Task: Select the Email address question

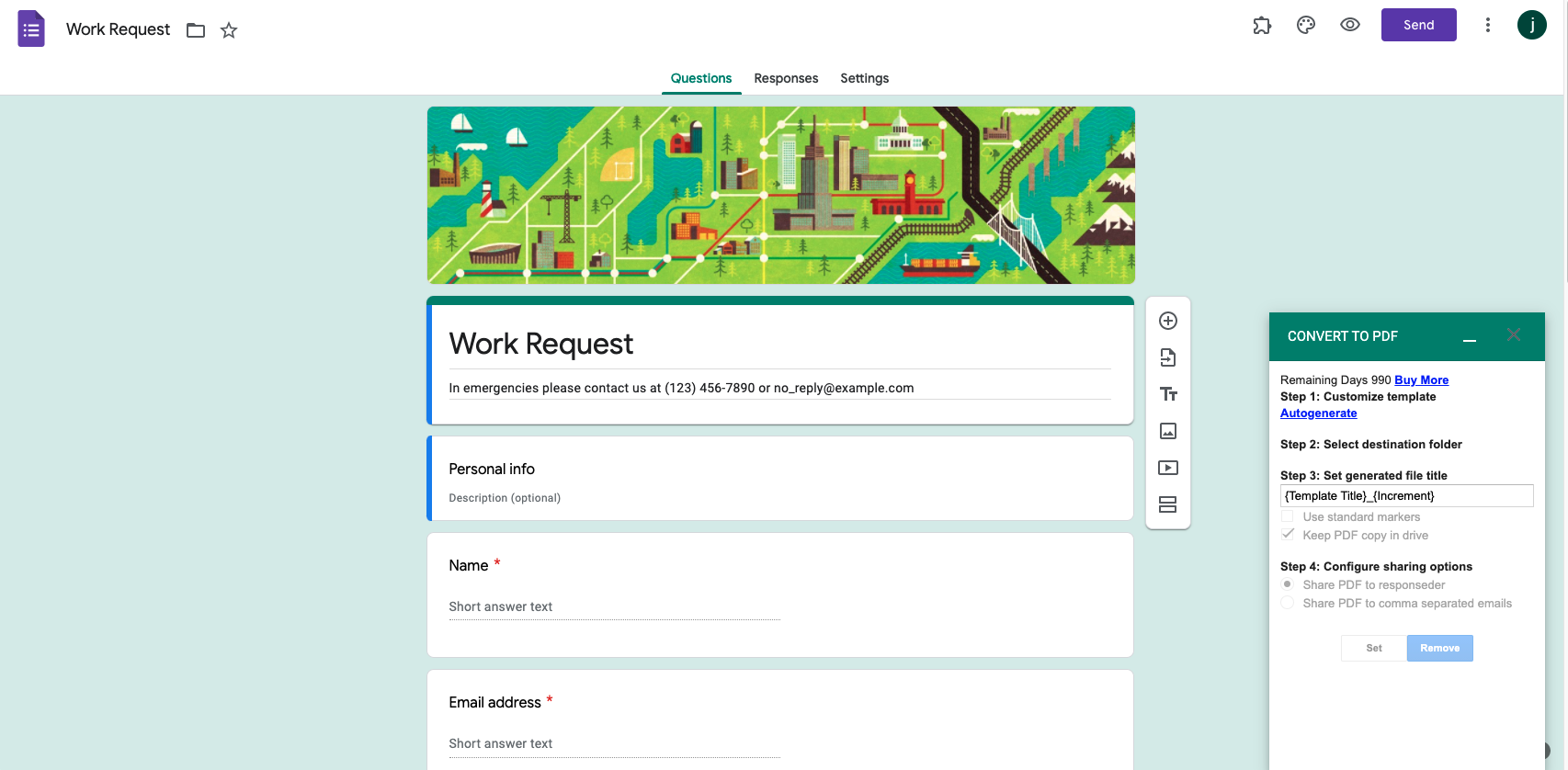Action: click(780, 719)
